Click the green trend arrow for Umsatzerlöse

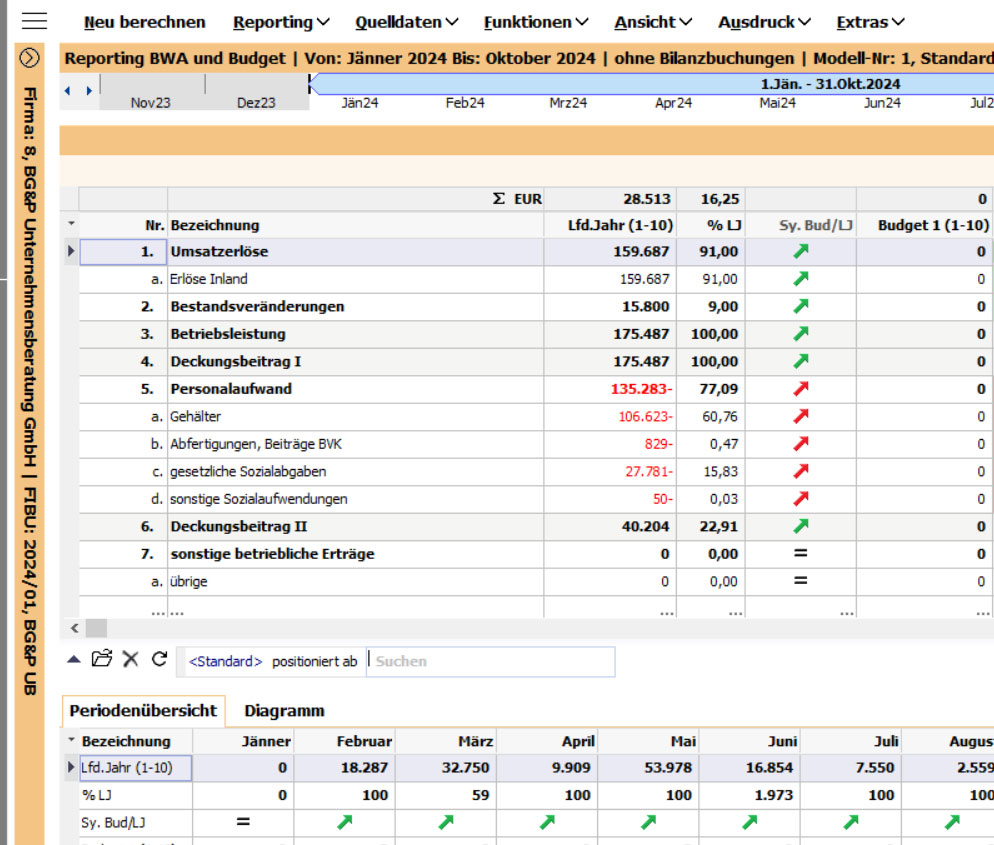click(800, 252)
